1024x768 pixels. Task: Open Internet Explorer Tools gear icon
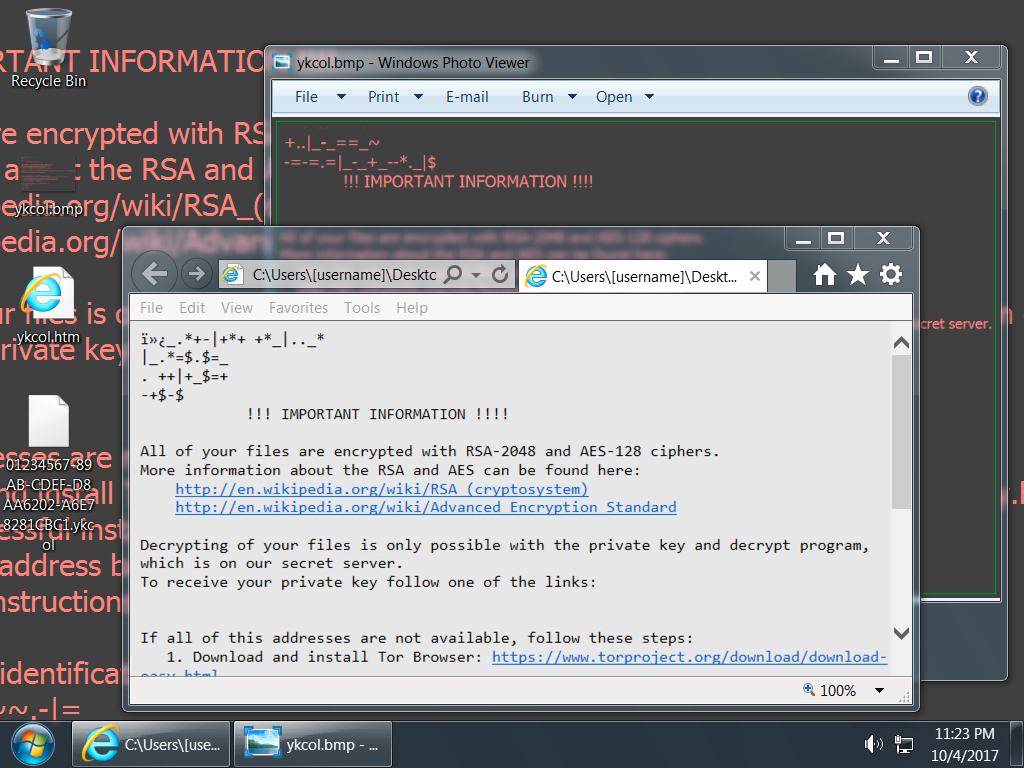pos(891,275)
